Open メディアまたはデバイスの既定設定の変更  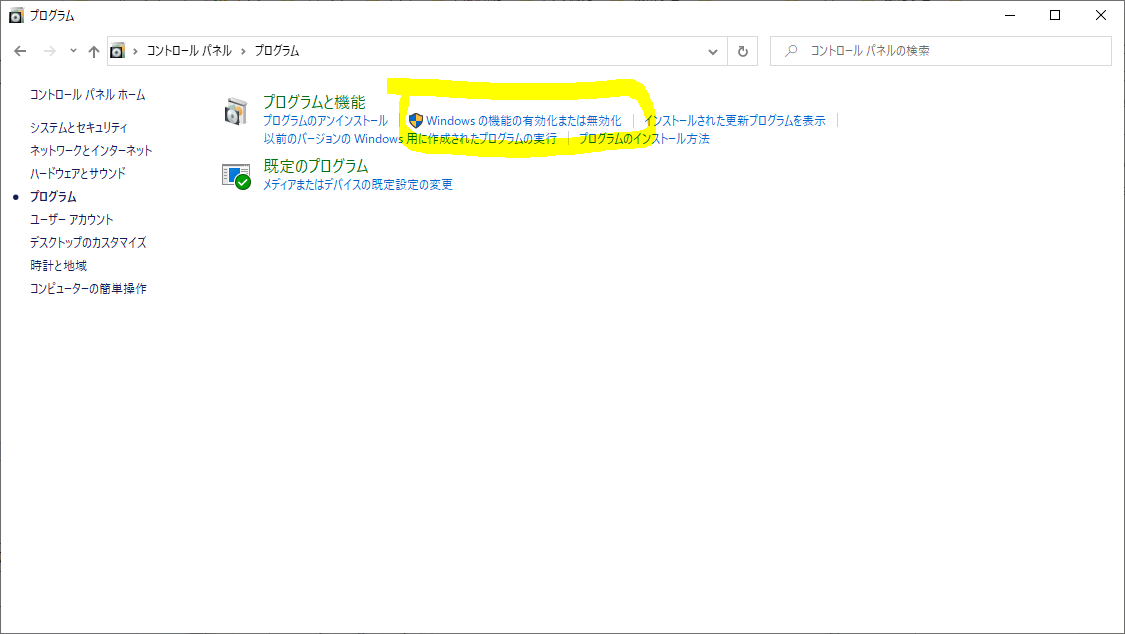(358, 185)
